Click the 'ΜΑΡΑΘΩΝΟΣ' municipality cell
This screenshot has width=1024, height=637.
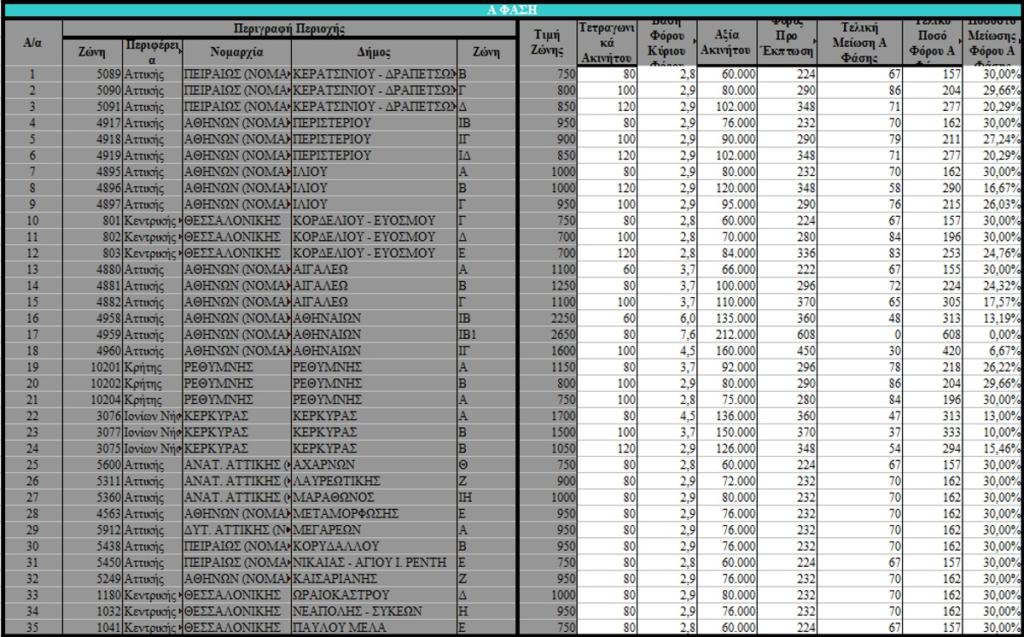point(373,497)
